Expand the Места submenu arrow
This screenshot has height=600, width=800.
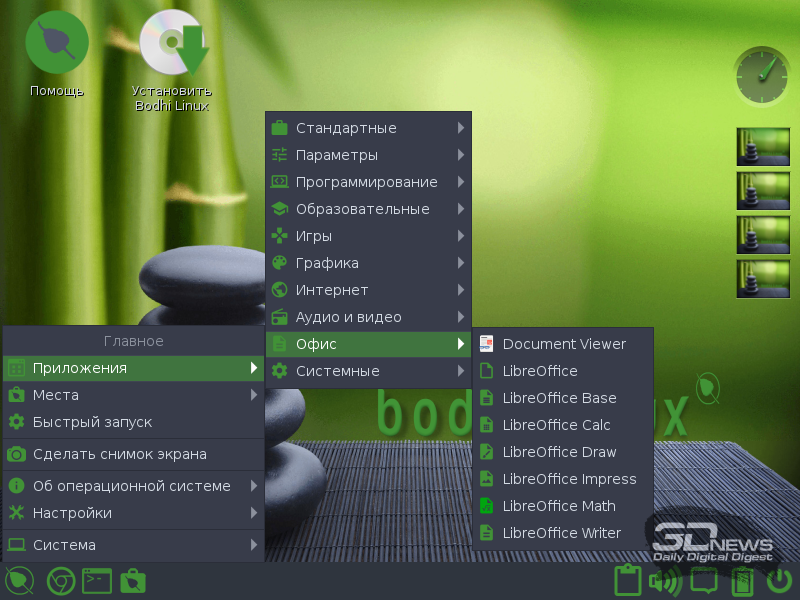[254, 395]
